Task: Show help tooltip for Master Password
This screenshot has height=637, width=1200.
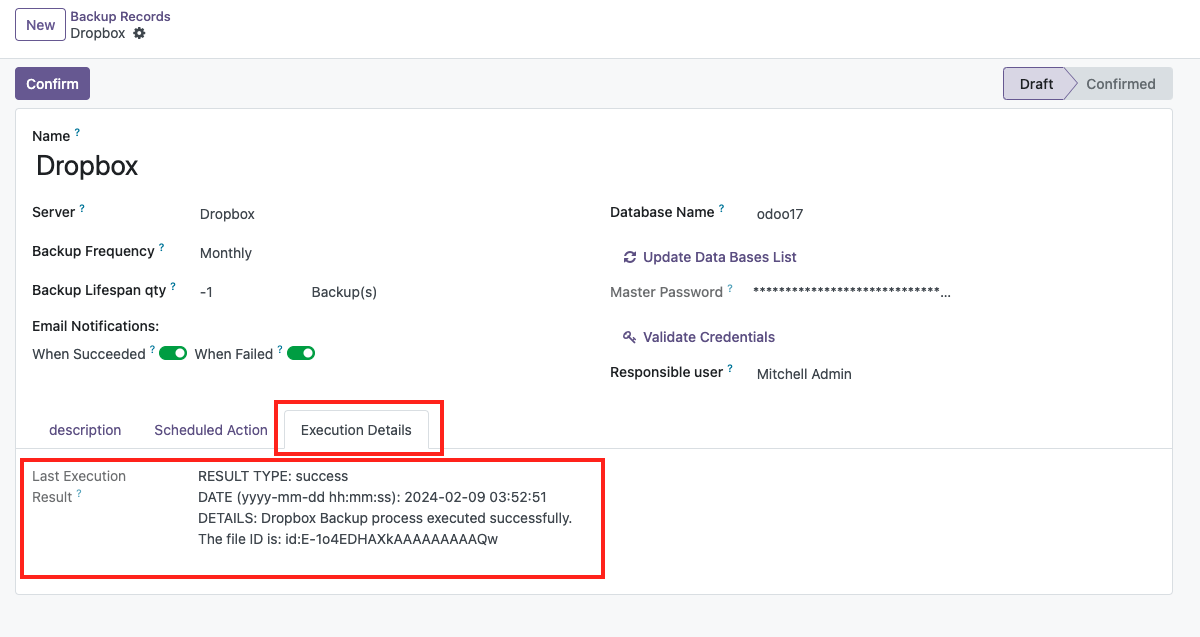Action: (x=730, y=288)
